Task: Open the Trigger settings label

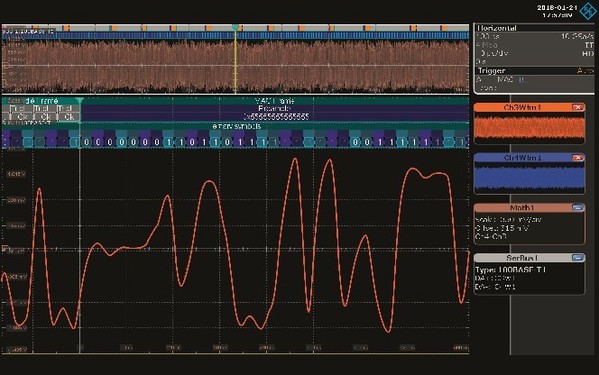Action: [x=491, y=71]
